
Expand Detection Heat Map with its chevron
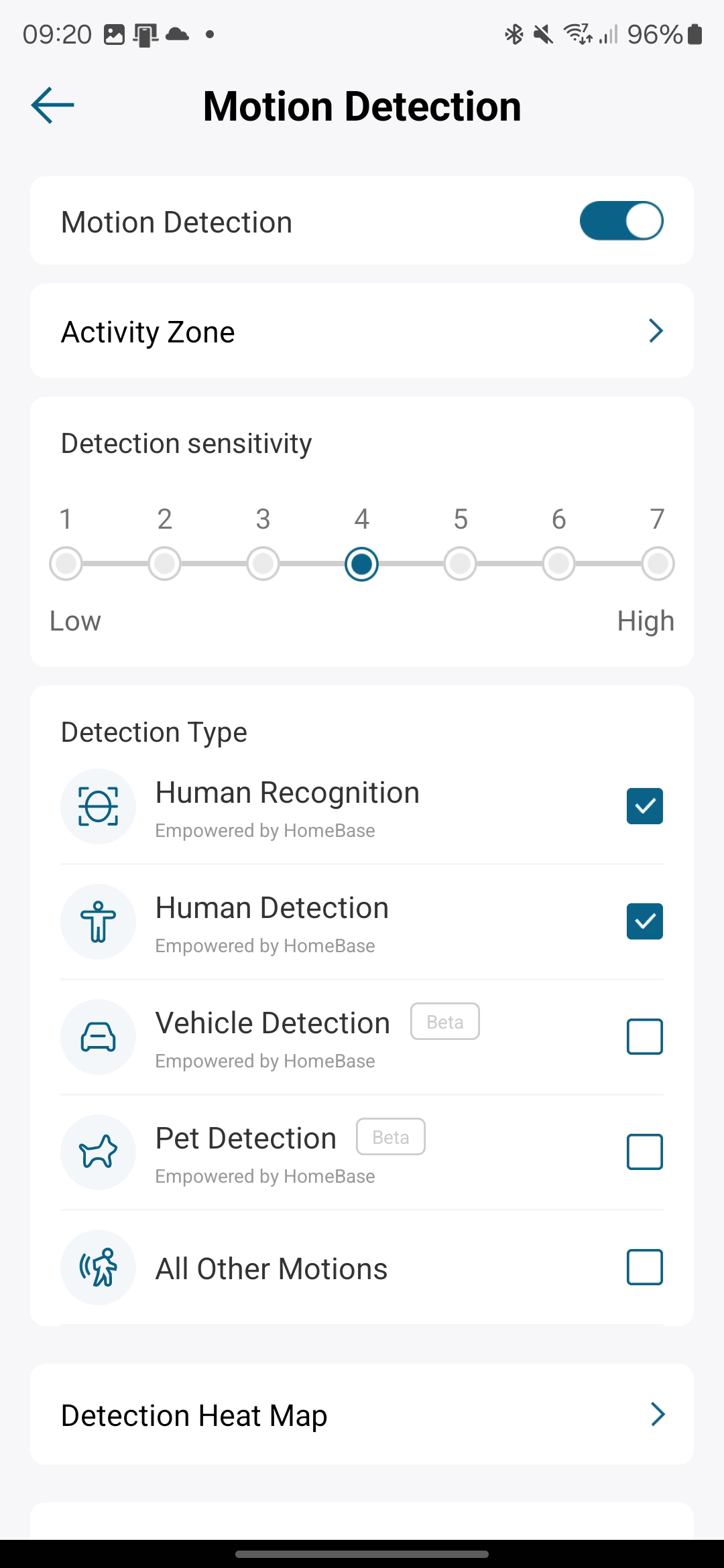coord(658,1414)
